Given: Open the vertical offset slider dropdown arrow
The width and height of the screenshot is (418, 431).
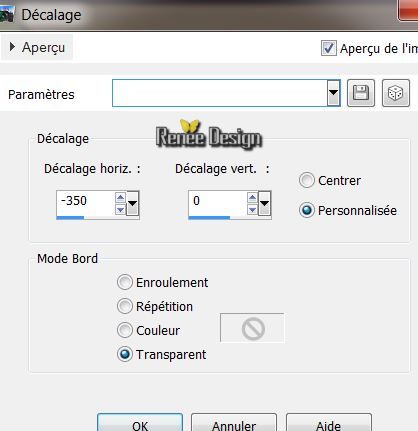Looking at the screenshot, I should tap(264, 203).
